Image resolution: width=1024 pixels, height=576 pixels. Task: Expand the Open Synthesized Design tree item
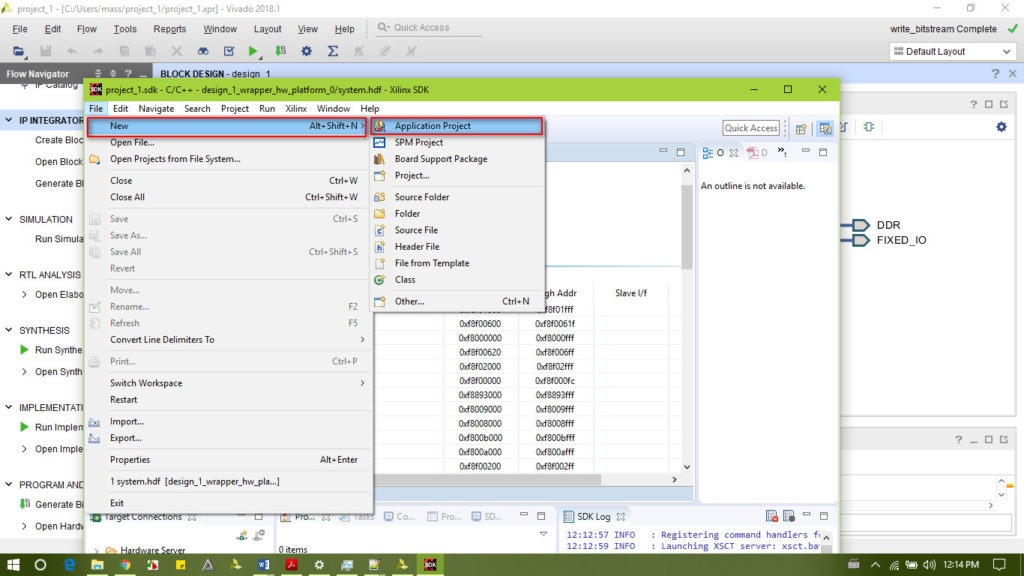(x=25, y=372)
